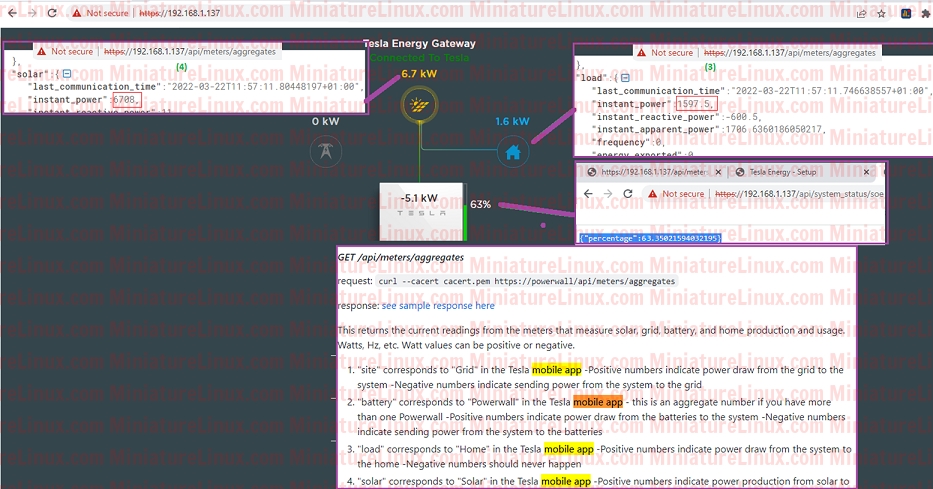Image resolution: width=933 pixels, height=489 pixels.
Task: Click the -5.1 kW Powerwall power value
Action: (419, 198)
